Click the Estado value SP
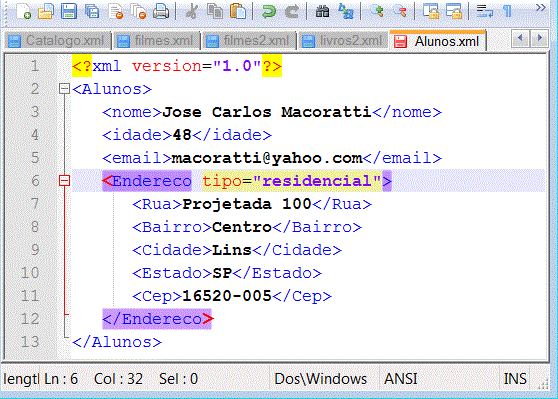The height and width of the screenshot is (399, 558). [222, 273]
